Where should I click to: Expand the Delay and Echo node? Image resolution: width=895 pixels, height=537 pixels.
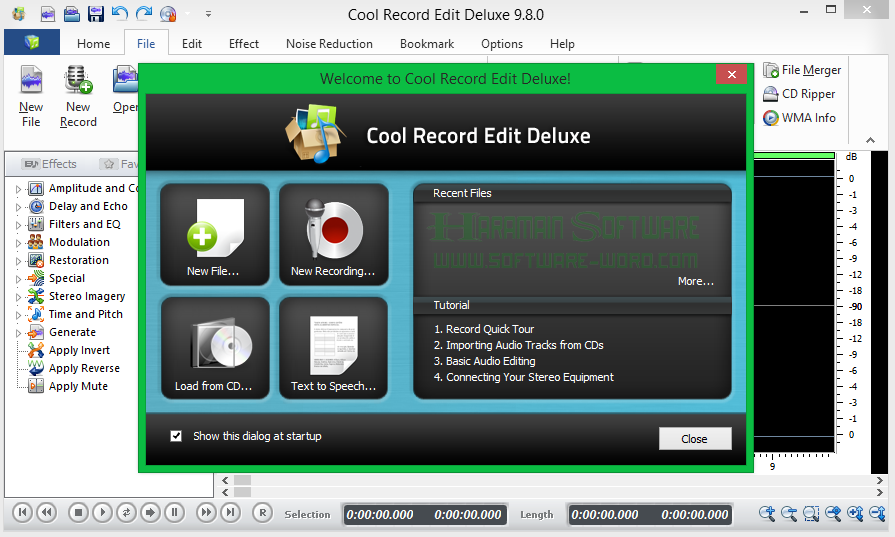pyautogui.click(x=18, y=207)
